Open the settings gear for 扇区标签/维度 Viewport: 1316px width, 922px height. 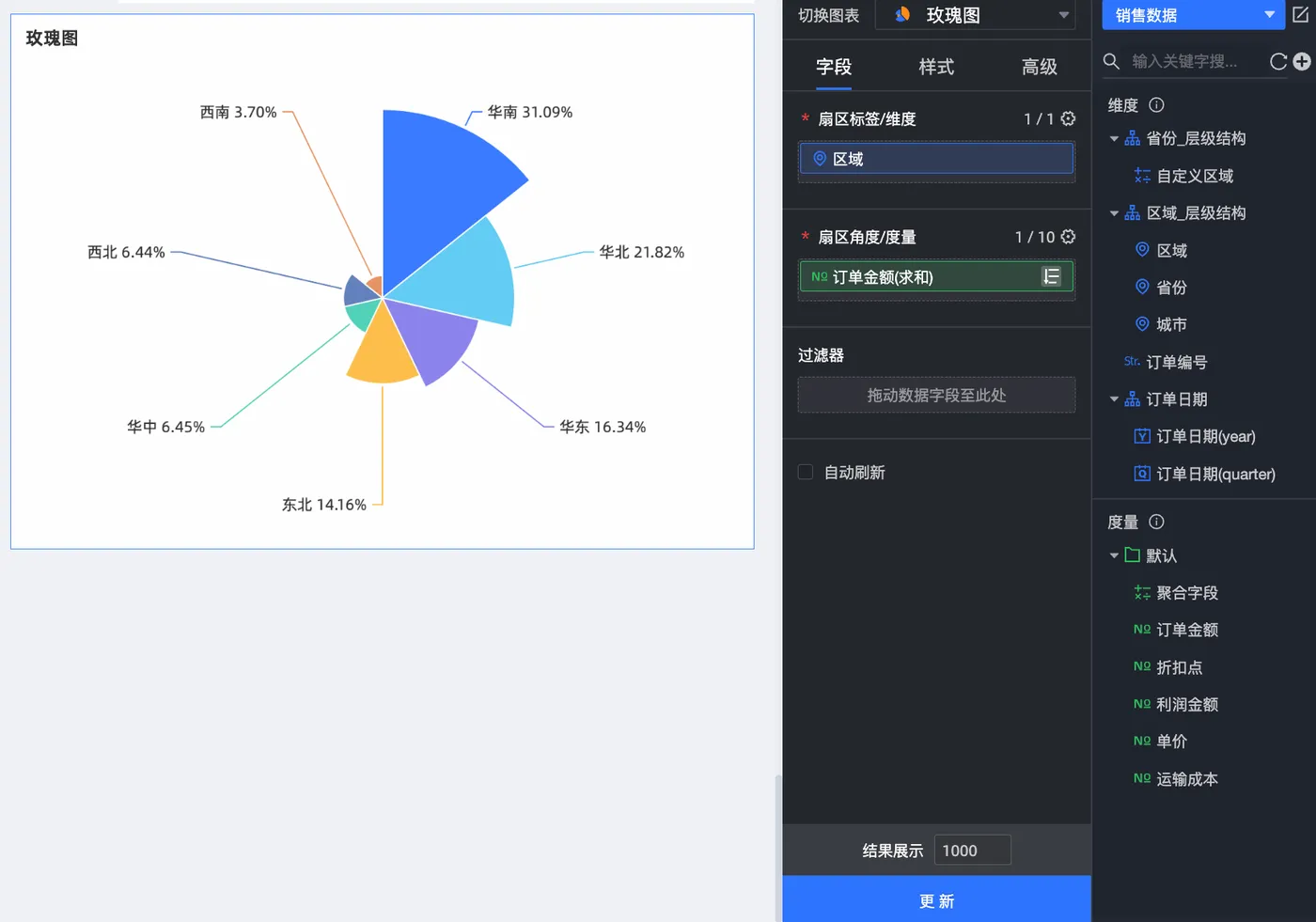click(1068, 118)
